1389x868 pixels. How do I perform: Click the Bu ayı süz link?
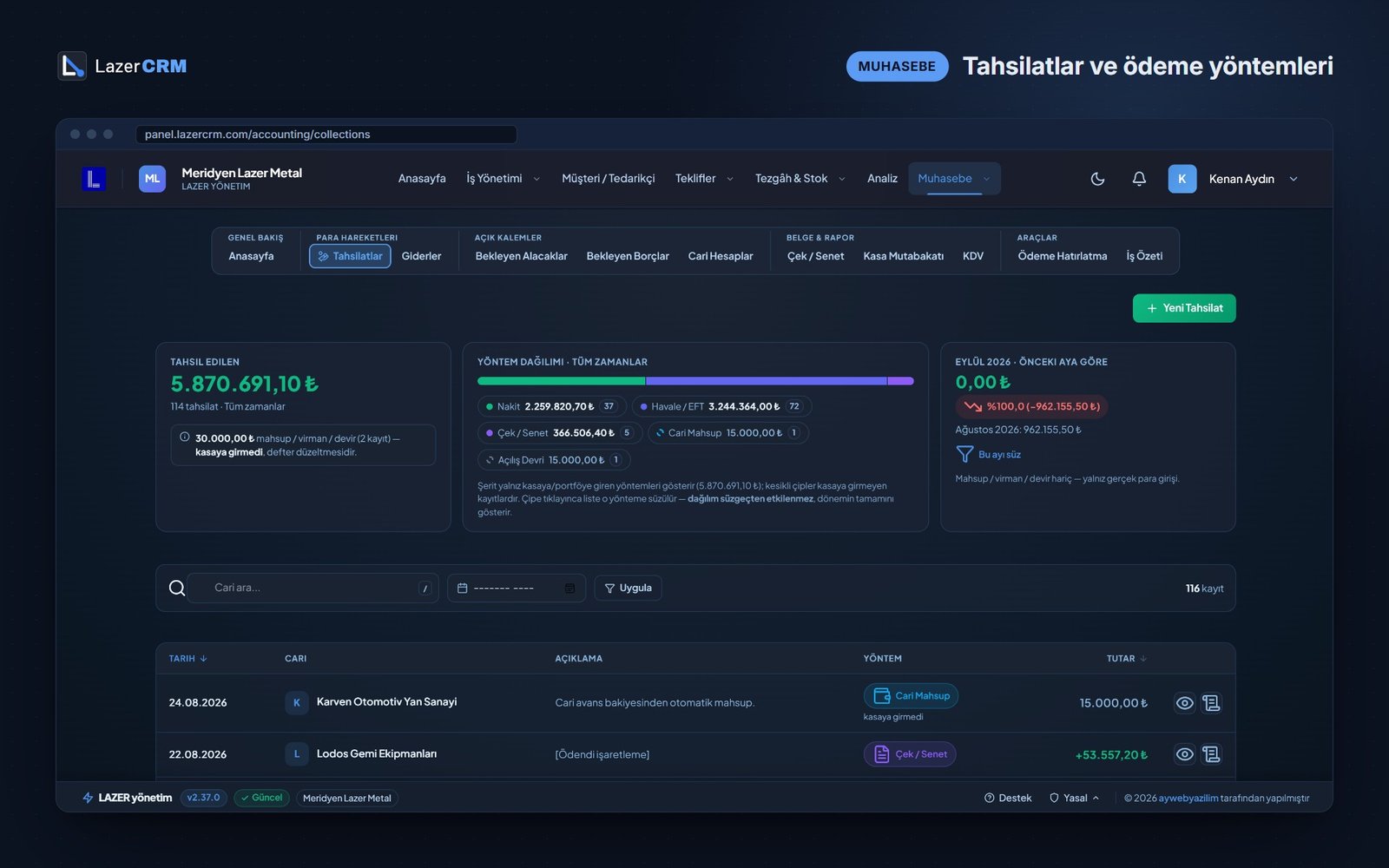coord(999,455)
